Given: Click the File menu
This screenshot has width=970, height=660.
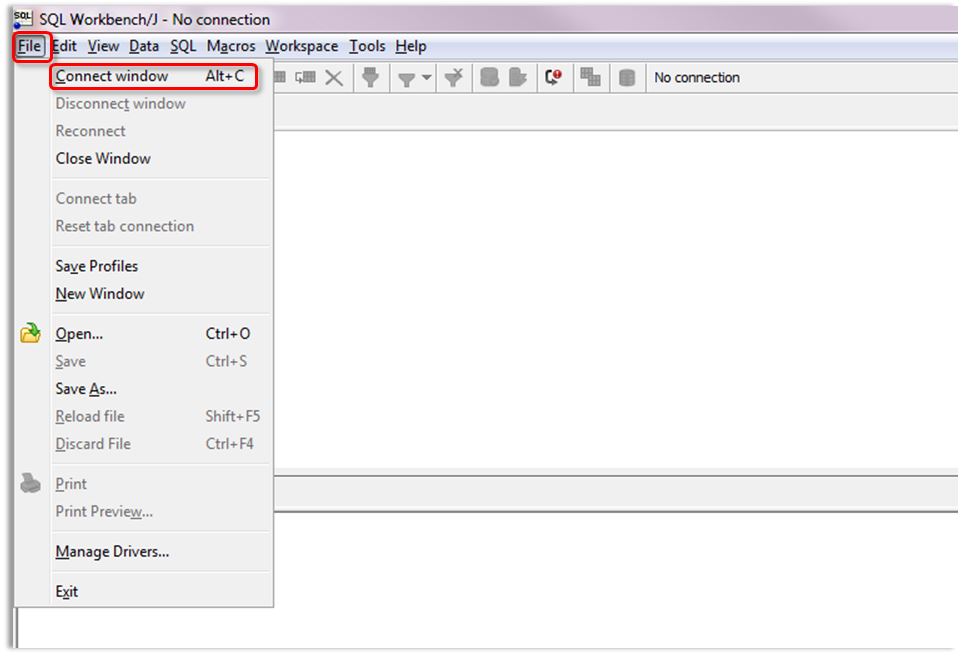Looking at the screenshot, I should (x=29, y=46).
